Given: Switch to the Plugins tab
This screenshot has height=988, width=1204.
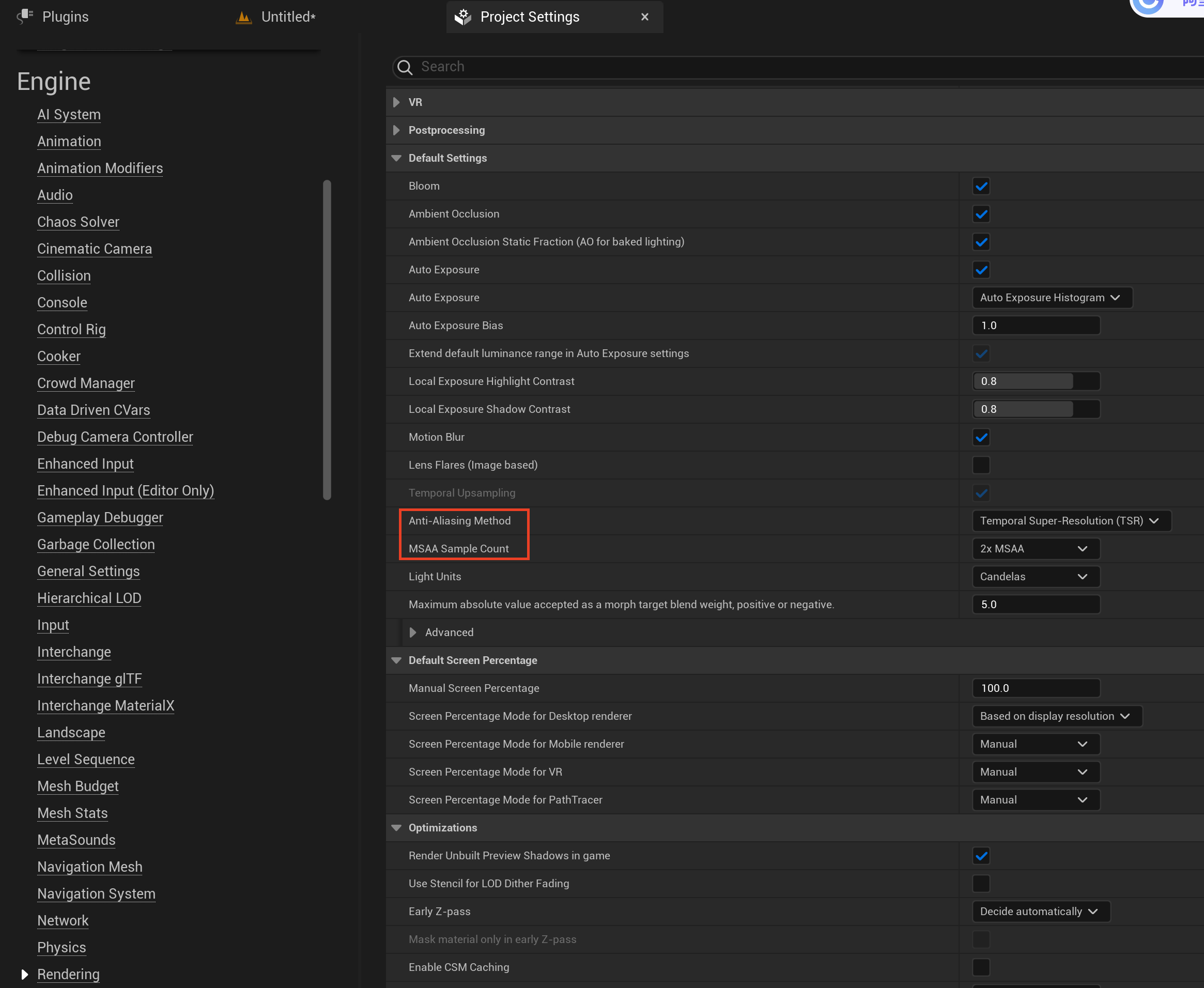Looking at the screenshot, I should [x=66, y=17].
